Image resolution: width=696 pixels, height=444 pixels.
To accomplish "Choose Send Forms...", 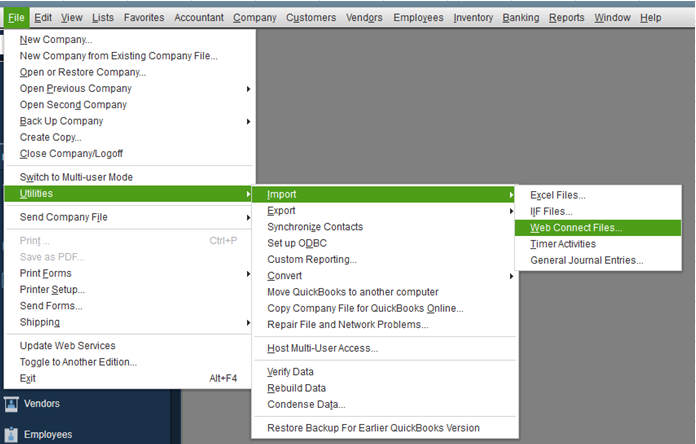I will click(130, 306).
